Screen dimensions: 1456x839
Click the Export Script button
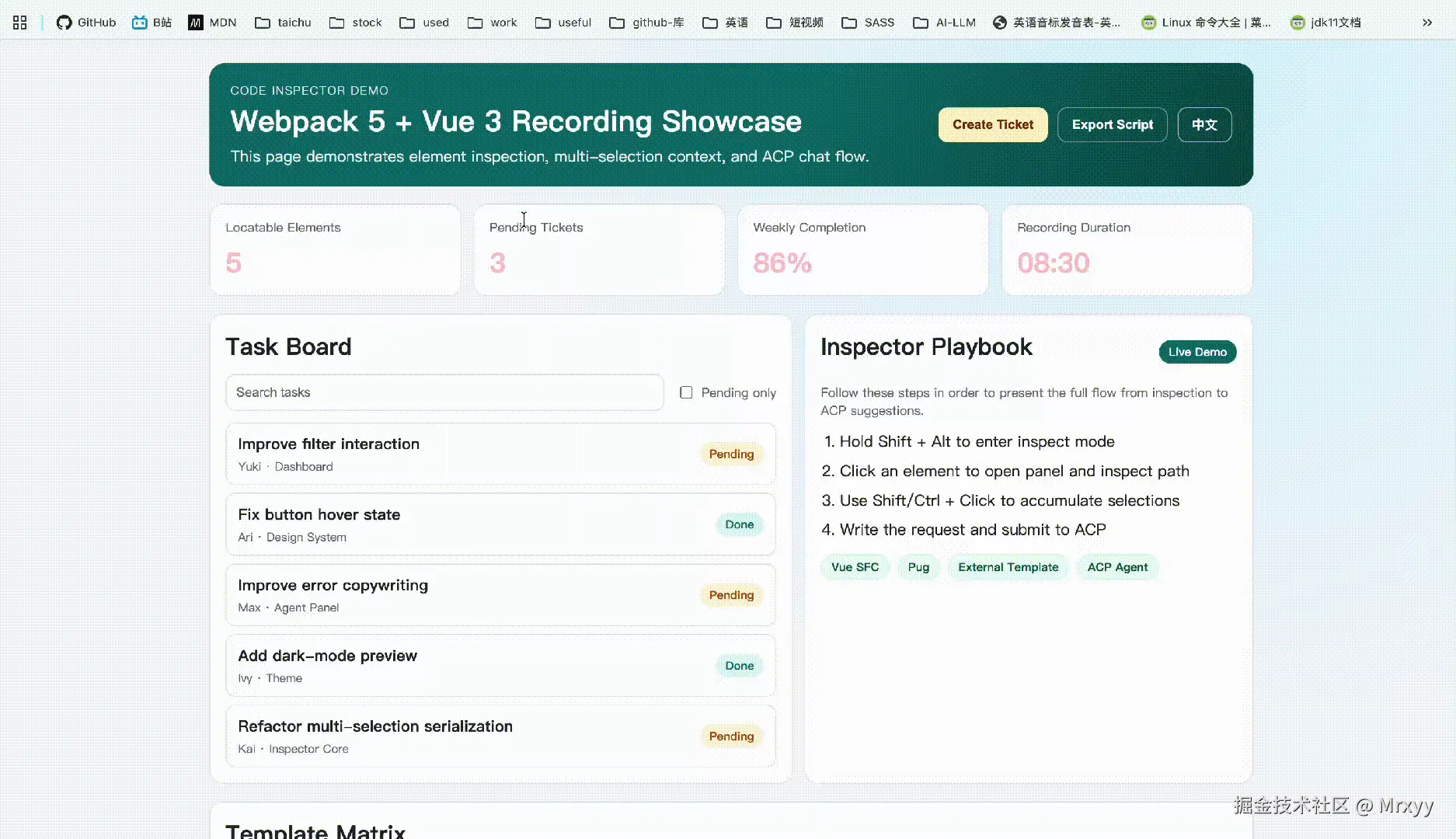[1113, 124]
